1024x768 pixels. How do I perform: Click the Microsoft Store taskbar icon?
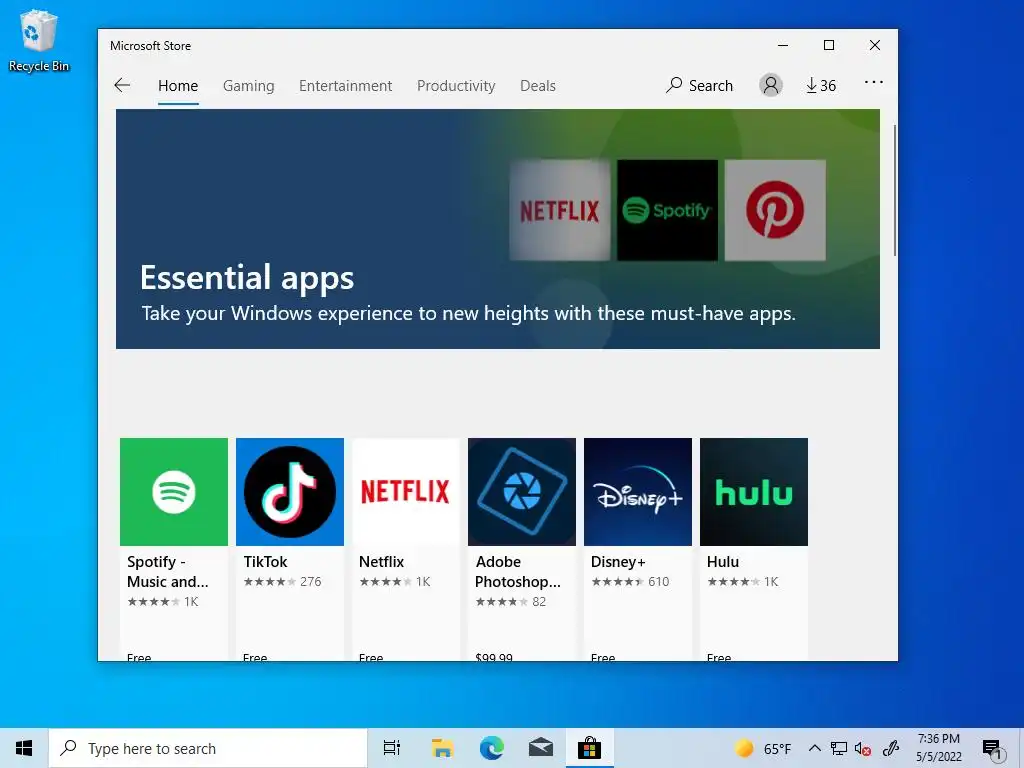point(589,748)
